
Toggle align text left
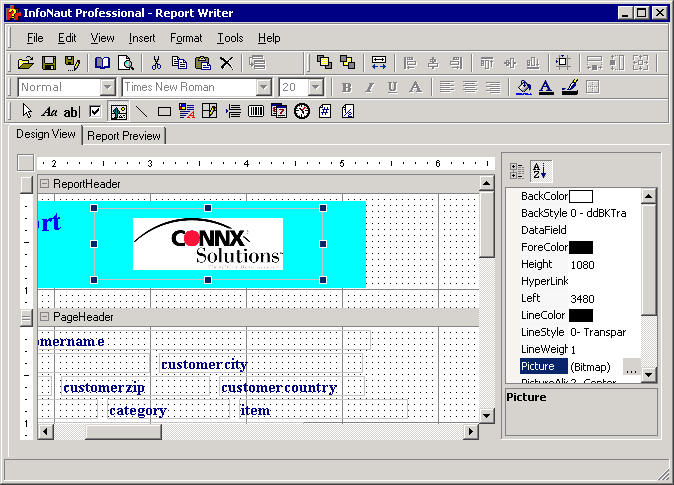point(447,87)
